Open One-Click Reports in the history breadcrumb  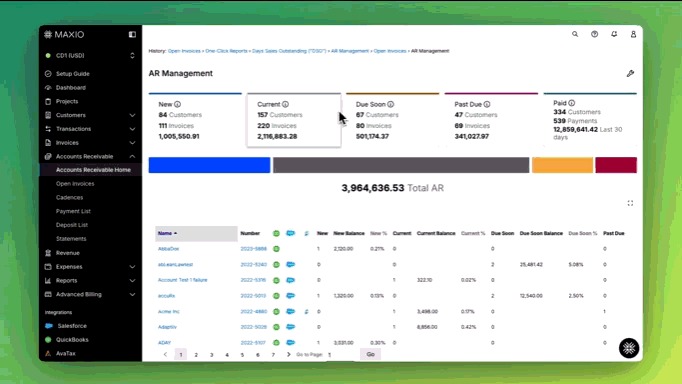point(226,51)
